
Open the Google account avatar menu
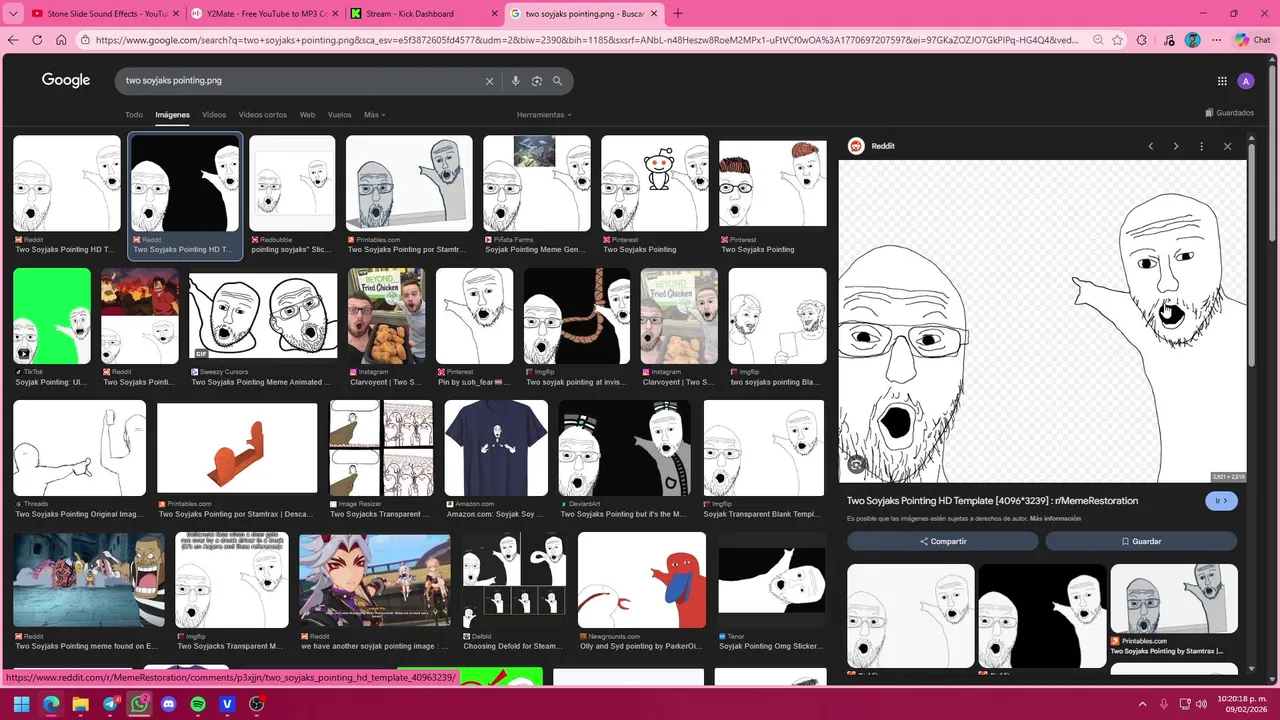pos(1245,81)
